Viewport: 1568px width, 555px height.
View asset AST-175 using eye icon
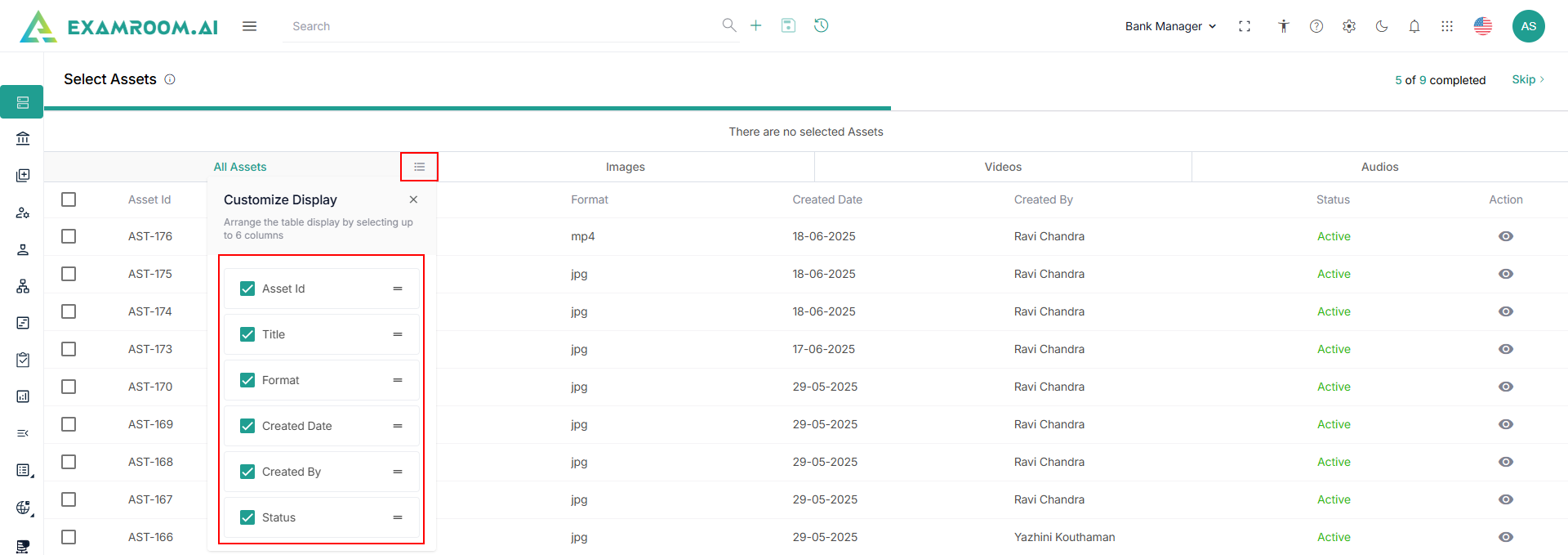(x=1506, y=274)
